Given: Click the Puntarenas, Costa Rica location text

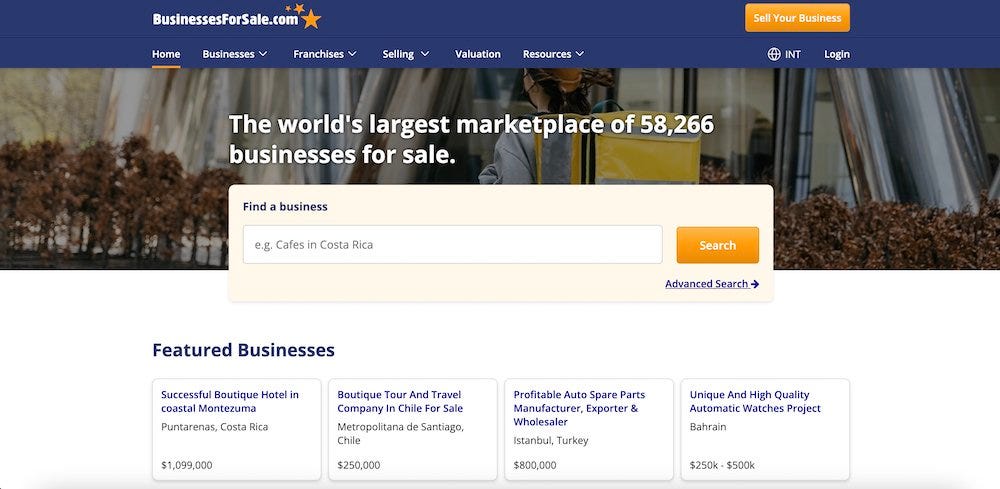Looking at the screenshot, I should pos(214,427).
